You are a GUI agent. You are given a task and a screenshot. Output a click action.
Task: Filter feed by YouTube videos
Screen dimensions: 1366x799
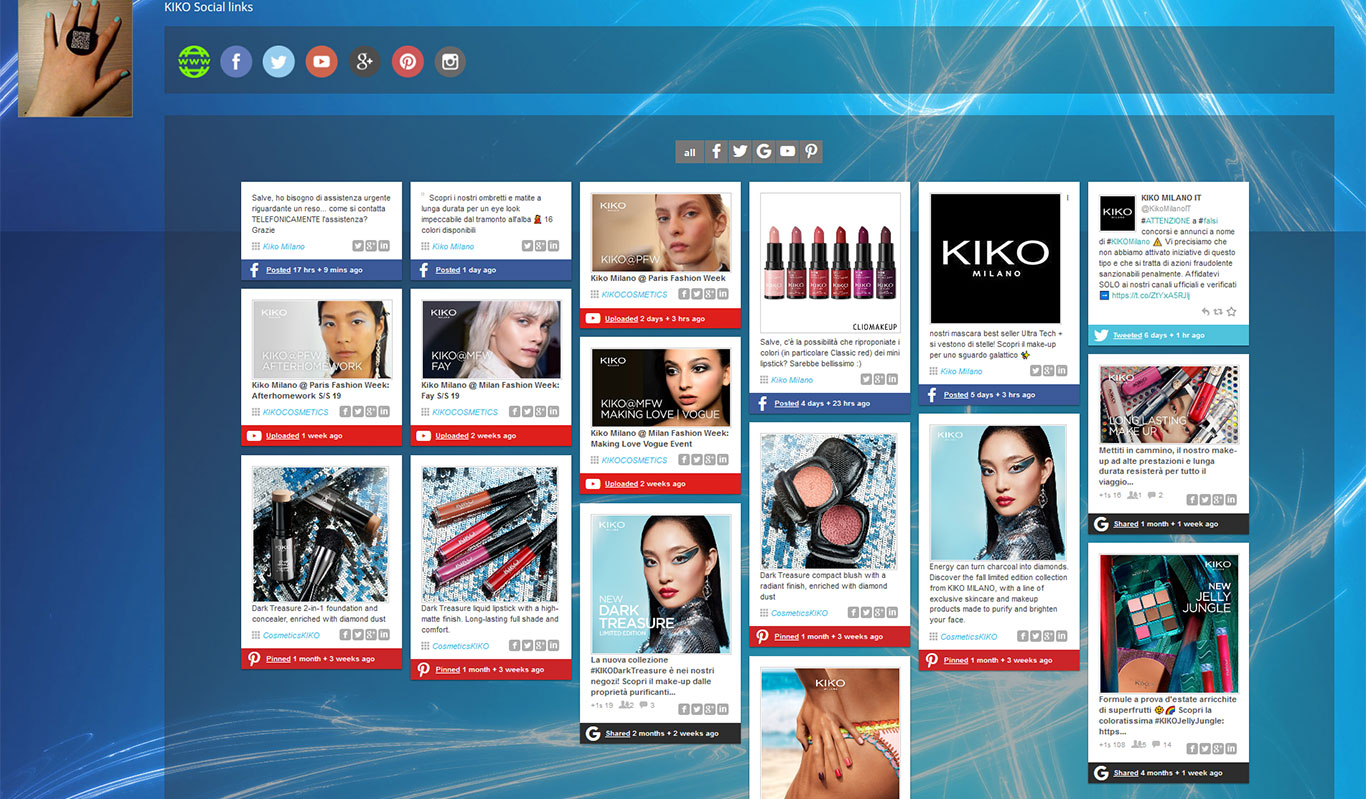click(788, 152)
